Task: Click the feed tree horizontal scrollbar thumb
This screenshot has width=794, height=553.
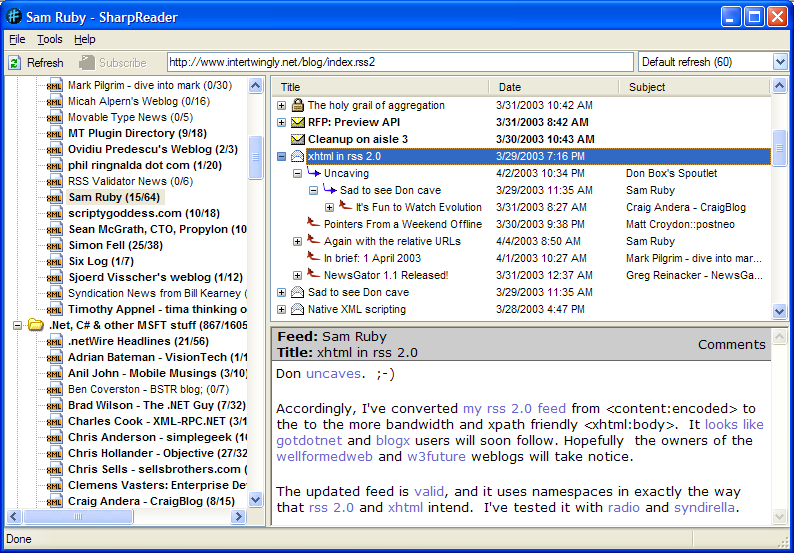Action: (x=78, y=517)
